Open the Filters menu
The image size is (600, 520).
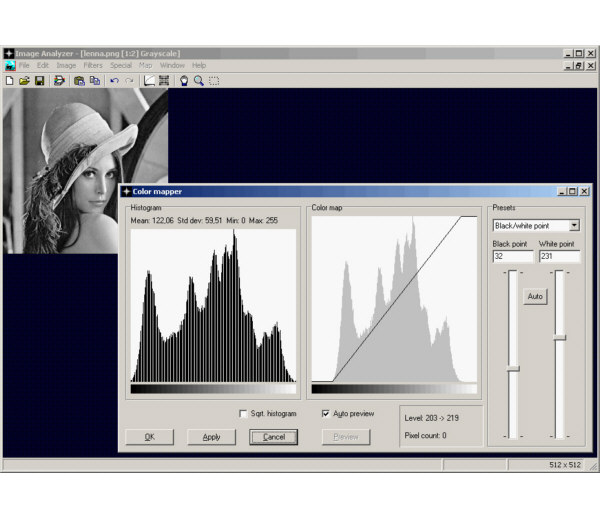coord(93,65)
